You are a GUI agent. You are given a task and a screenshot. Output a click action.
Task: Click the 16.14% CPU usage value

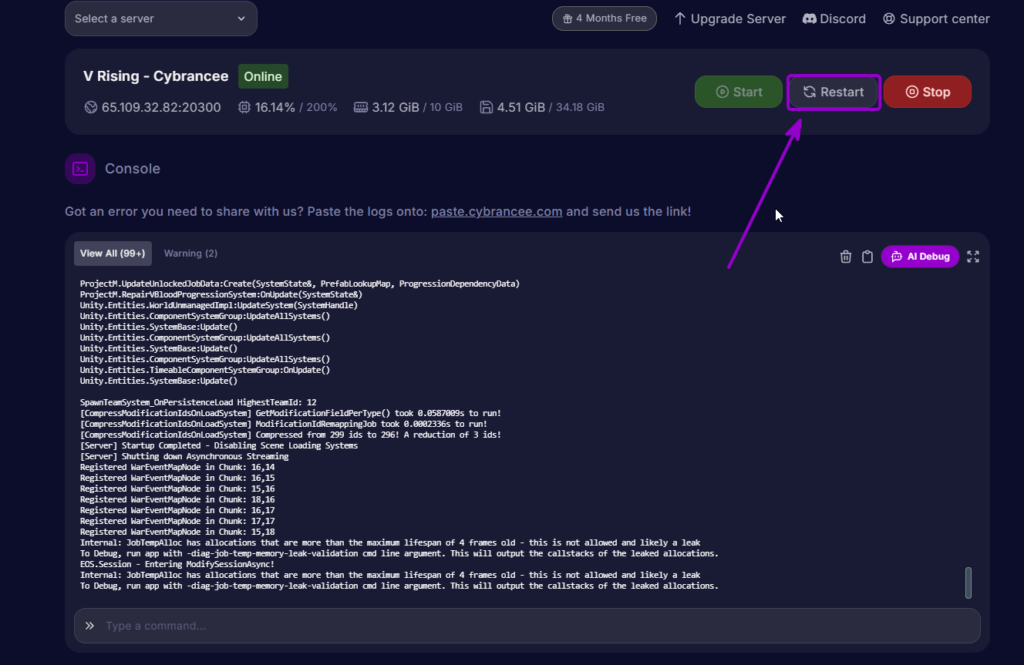pos(275,107)
